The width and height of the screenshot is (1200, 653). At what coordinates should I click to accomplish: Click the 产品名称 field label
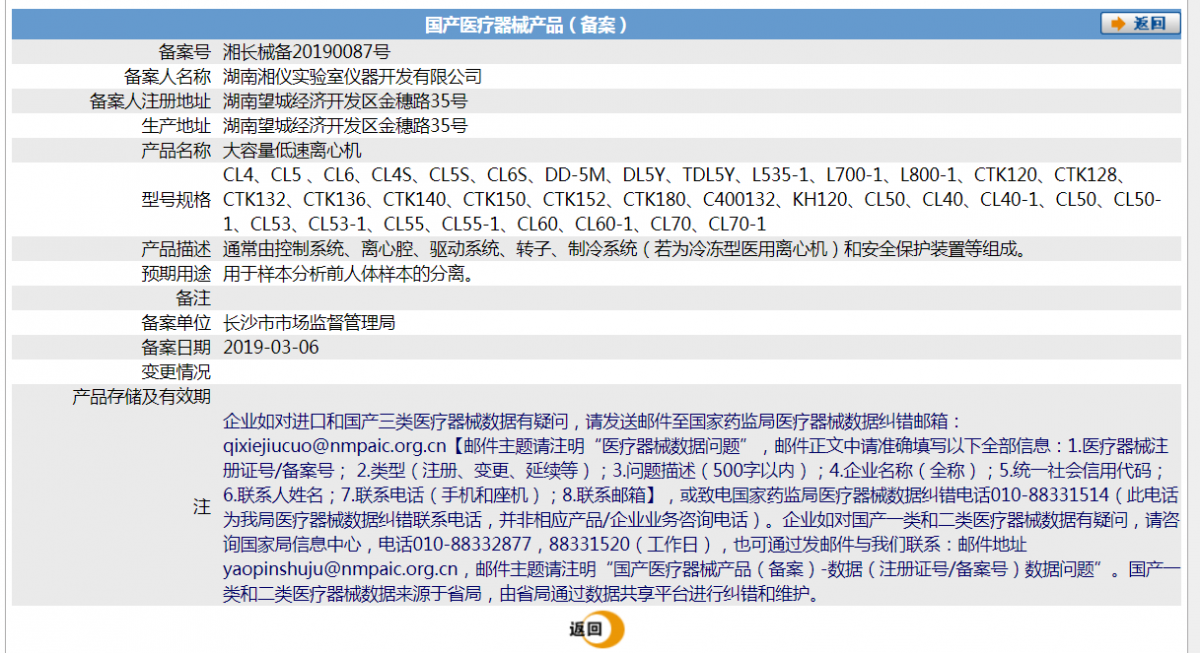[176, 151]
